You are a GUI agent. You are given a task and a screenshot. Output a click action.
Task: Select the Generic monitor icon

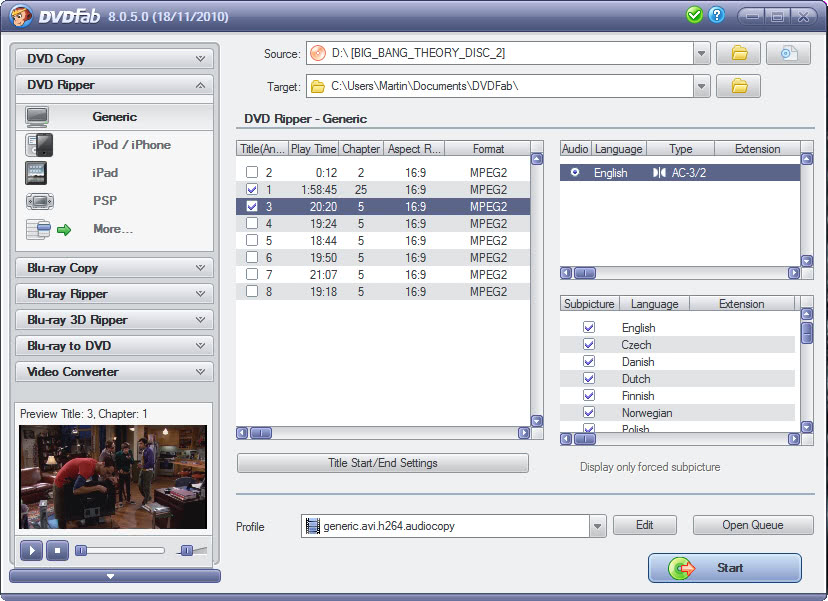pos(37,117)
